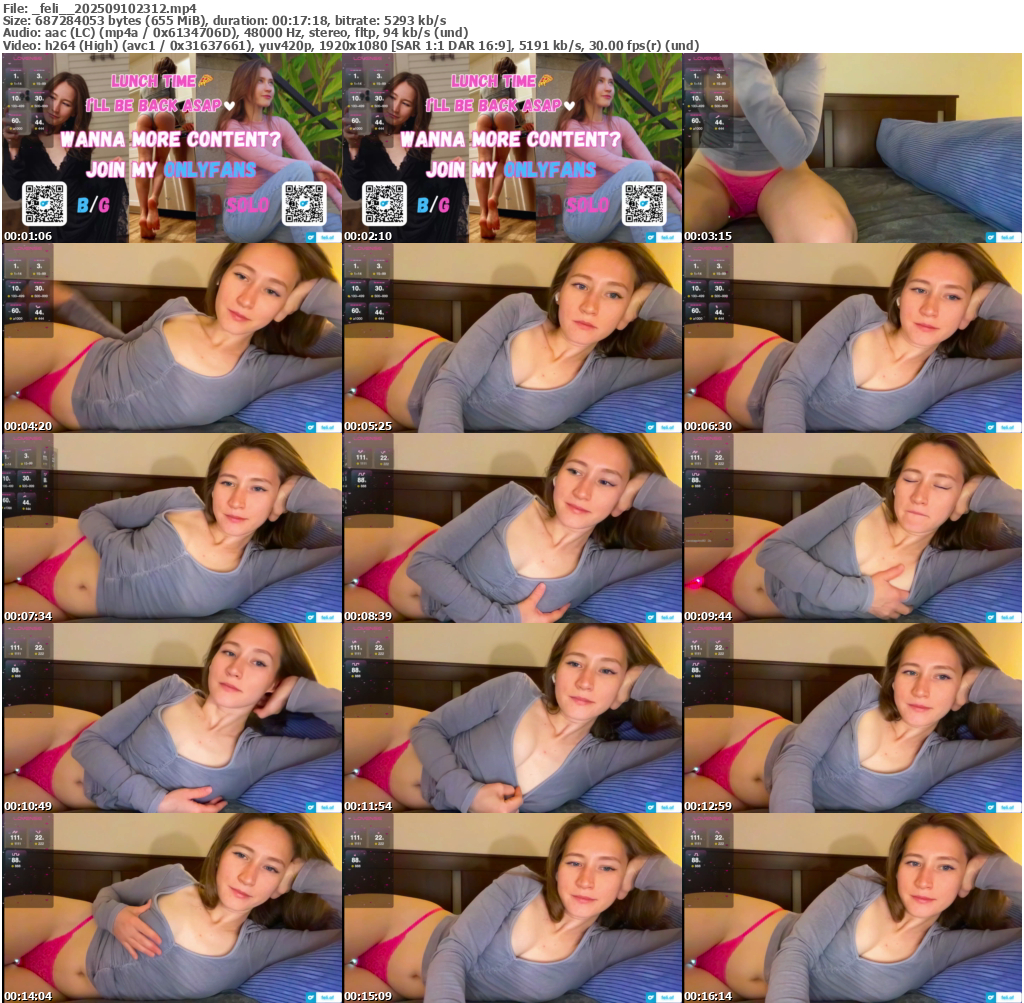Select the thumbnail at timestamp 00:12:59
The width and height of the screenshot is (1024, 1003).
(852, 718)
